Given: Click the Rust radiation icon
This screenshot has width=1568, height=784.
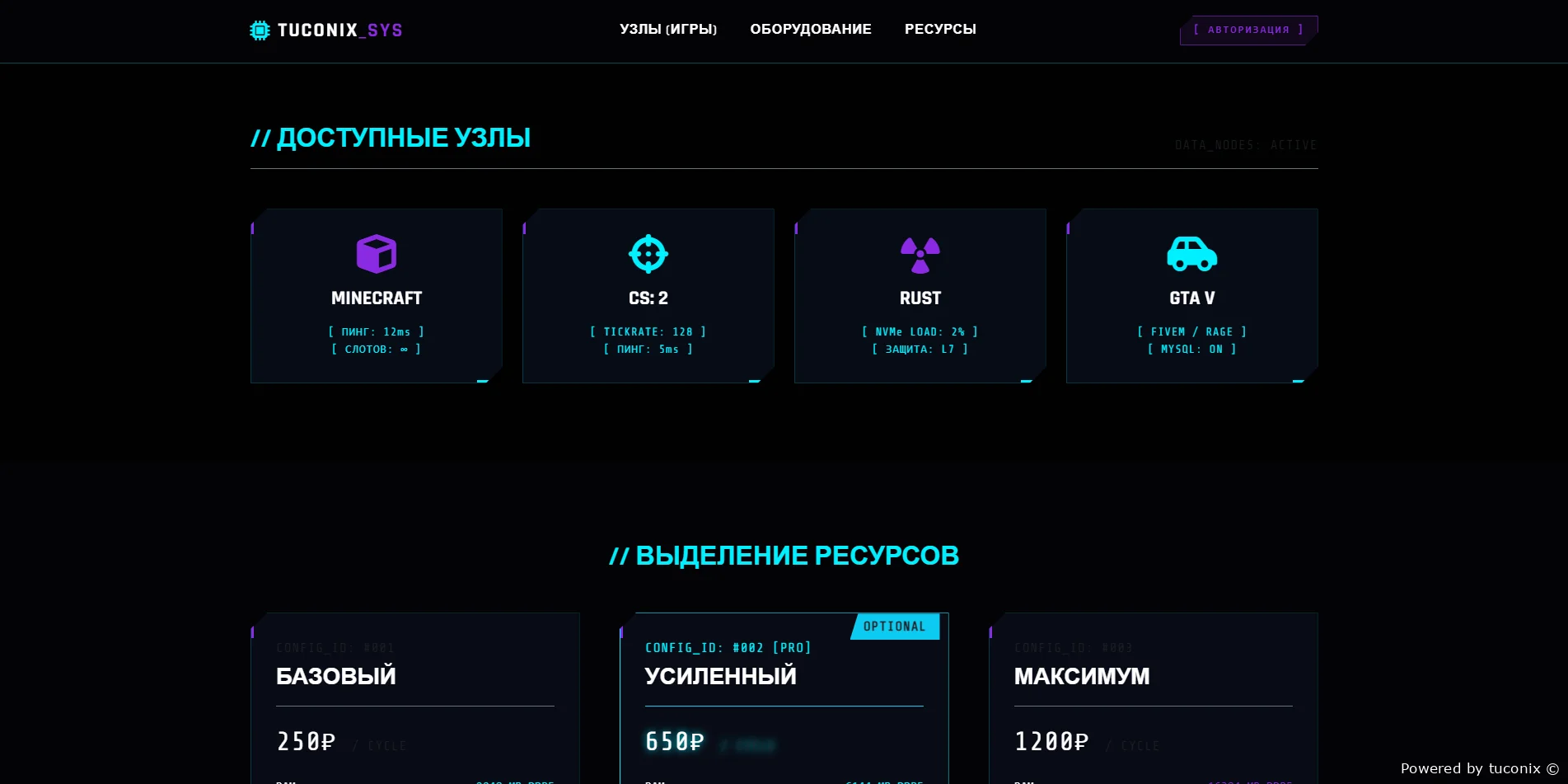Looking at the screenshot, I should point(920,255).
